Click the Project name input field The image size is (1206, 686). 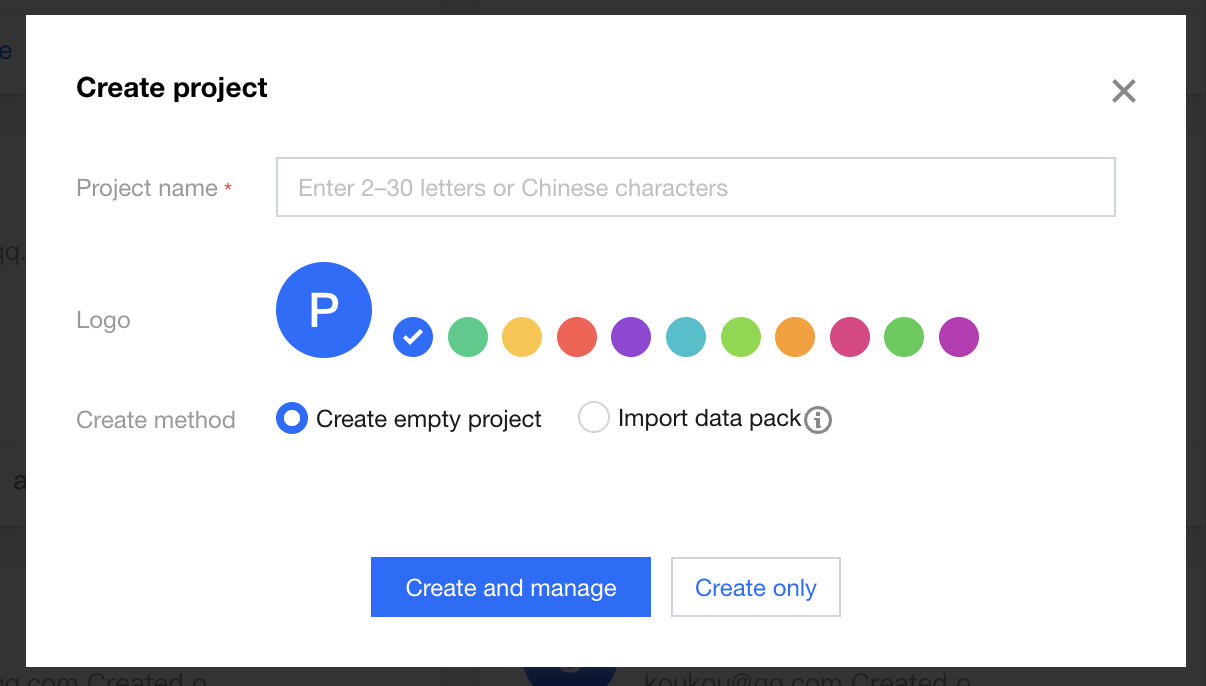pyautogui.click(x=695, y=188)
